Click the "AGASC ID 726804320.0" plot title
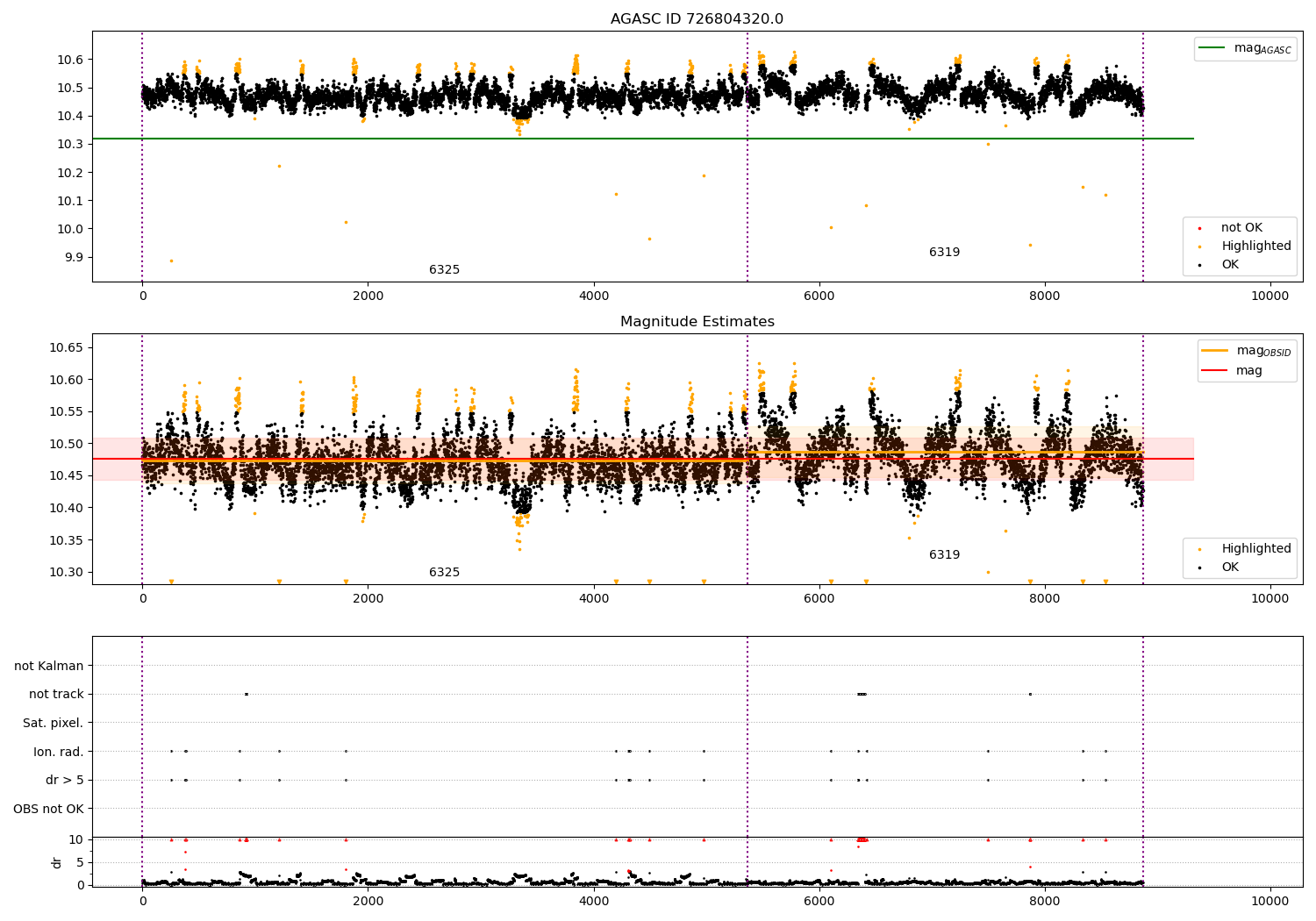 [697, 19]
